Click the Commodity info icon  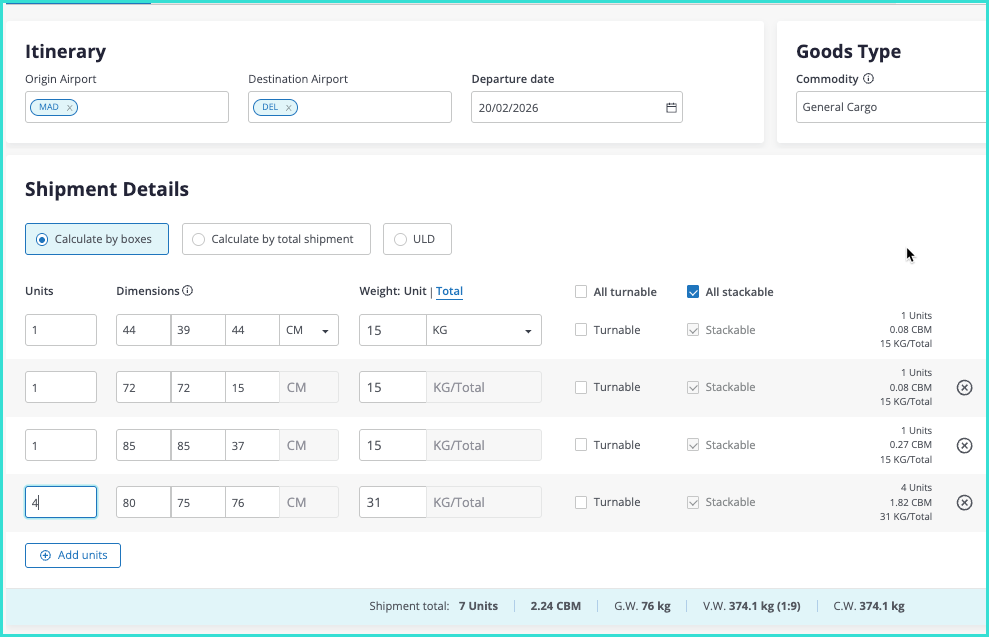(868, 79)
